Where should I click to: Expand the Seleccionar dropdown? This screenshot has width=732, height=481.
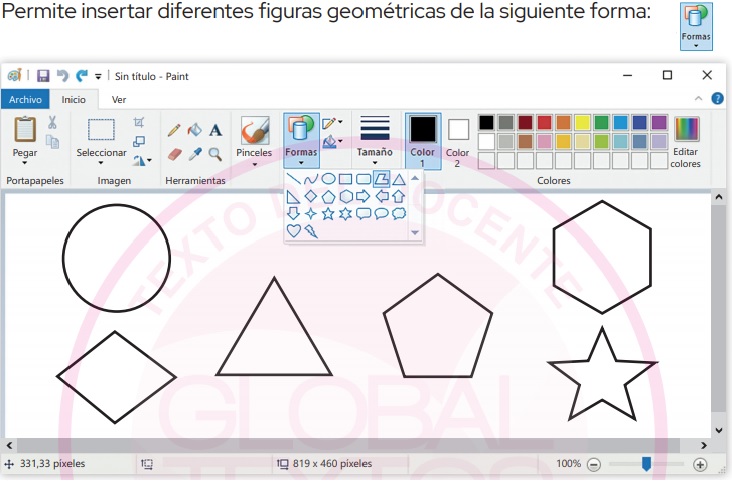(101, 163)
